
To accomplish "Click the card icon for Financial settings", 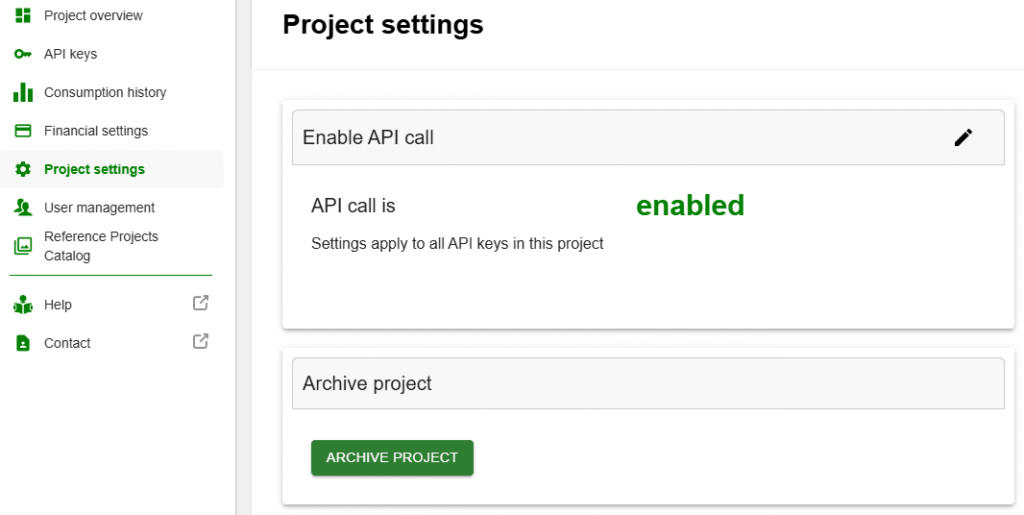I will coord(23,131).
